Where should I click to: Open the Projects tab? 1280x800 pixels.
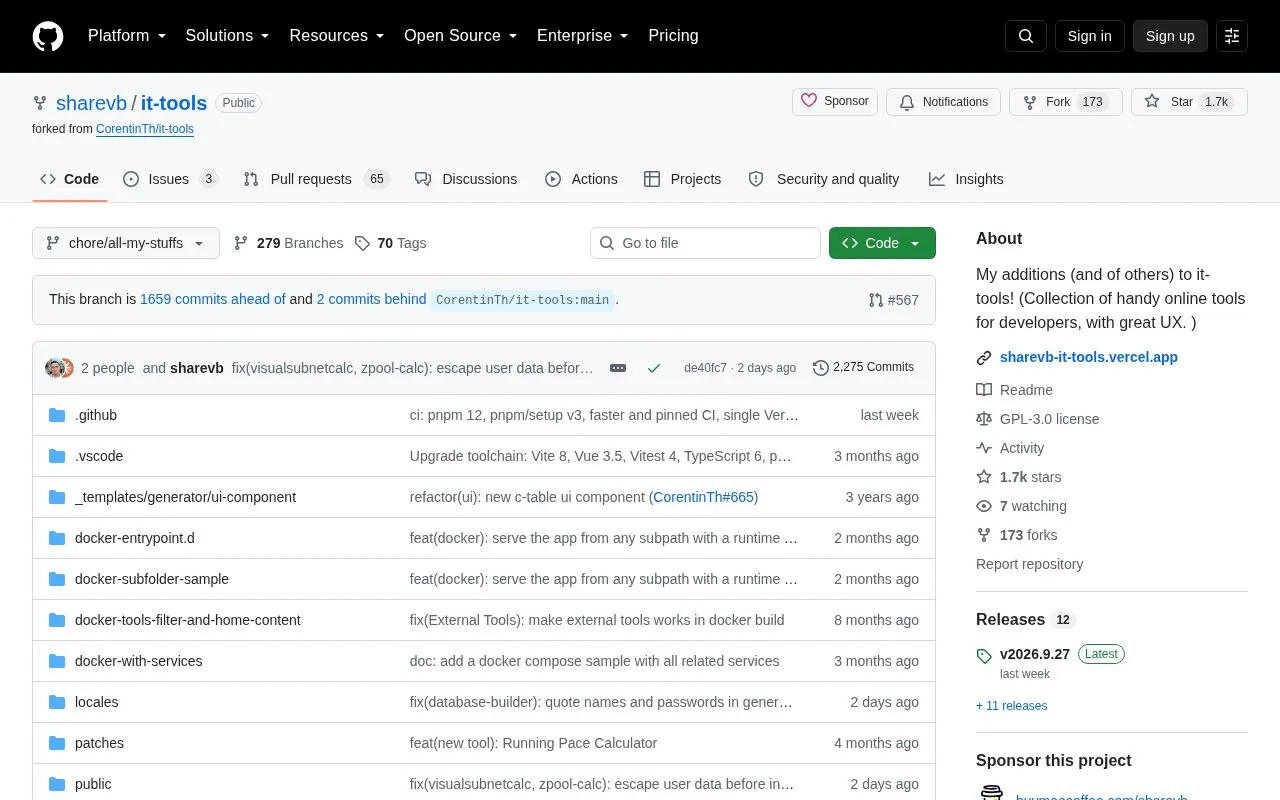pyautogui.click(x=682, y=179)
